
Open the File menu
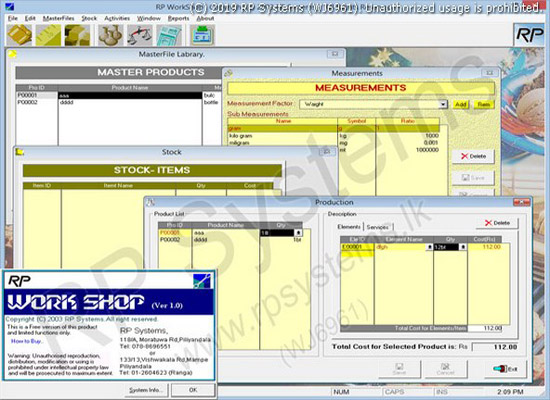coord(13,18)
